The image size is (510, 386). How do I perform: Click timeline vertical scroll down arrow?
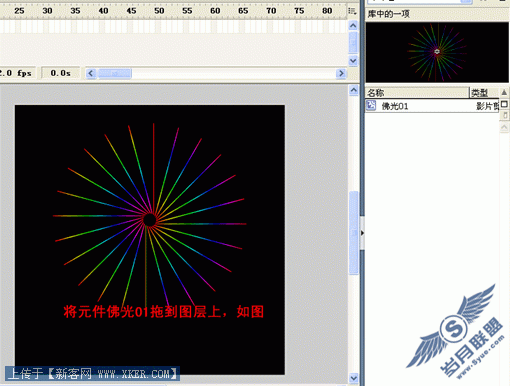pyautogui.click(x=353, y=61)
